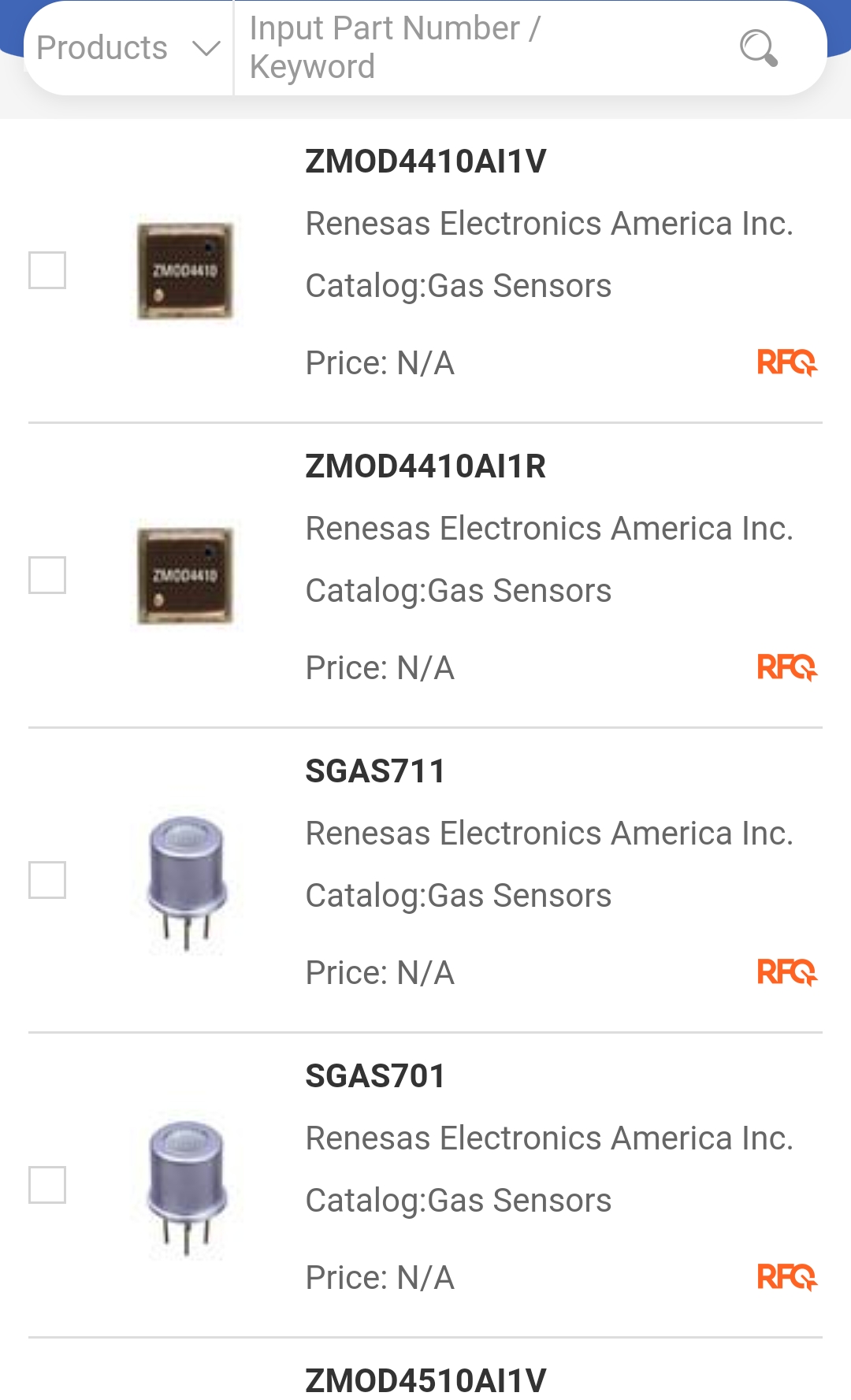Select RFQ icon for SGAS701
The image size is (851, 1400).
pos(787,1277)
